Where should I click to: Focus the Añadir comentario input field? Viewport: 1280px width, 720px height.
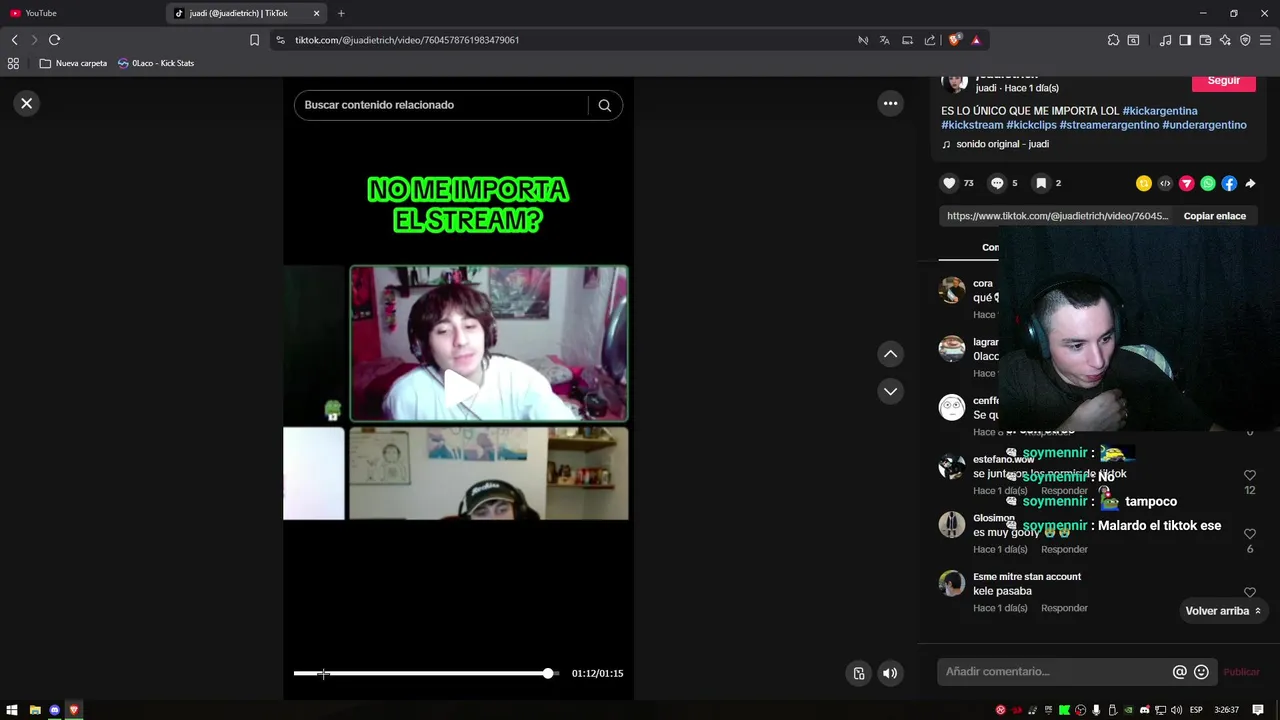click(1054, 672)
